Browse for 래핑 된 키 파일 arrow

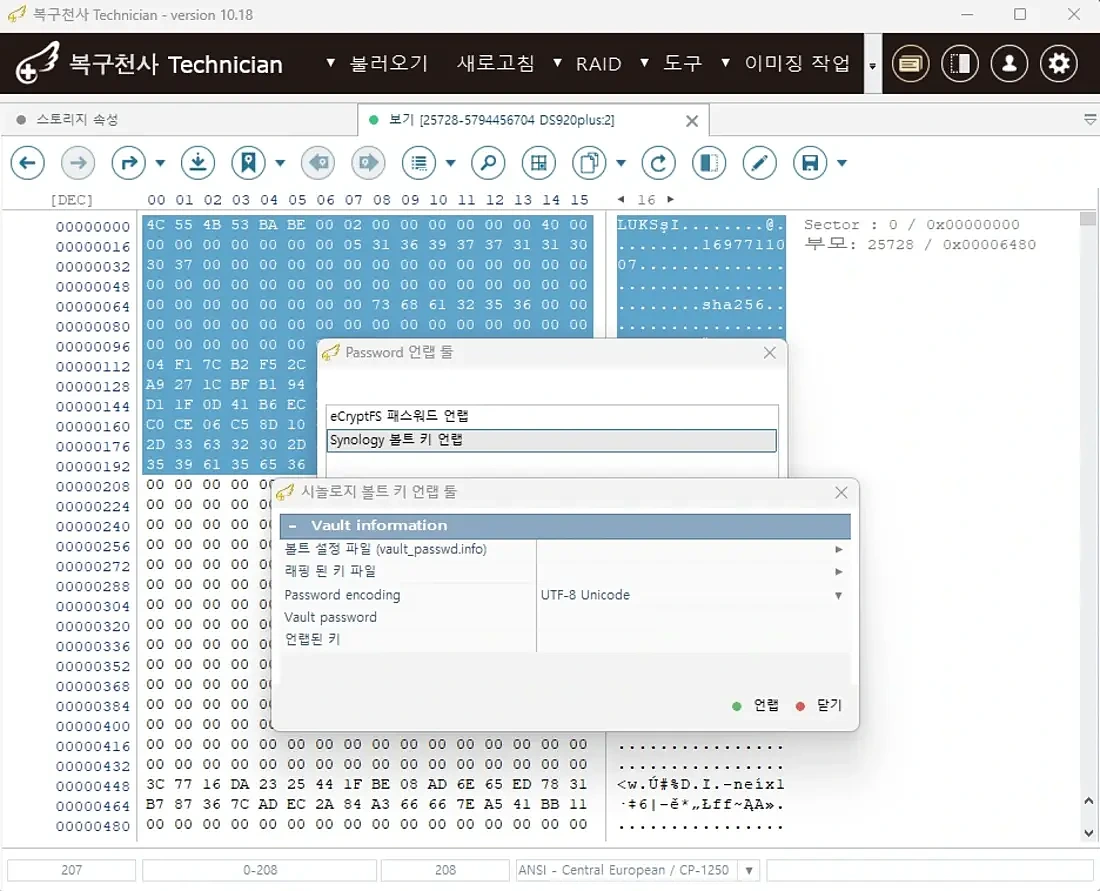838,572
